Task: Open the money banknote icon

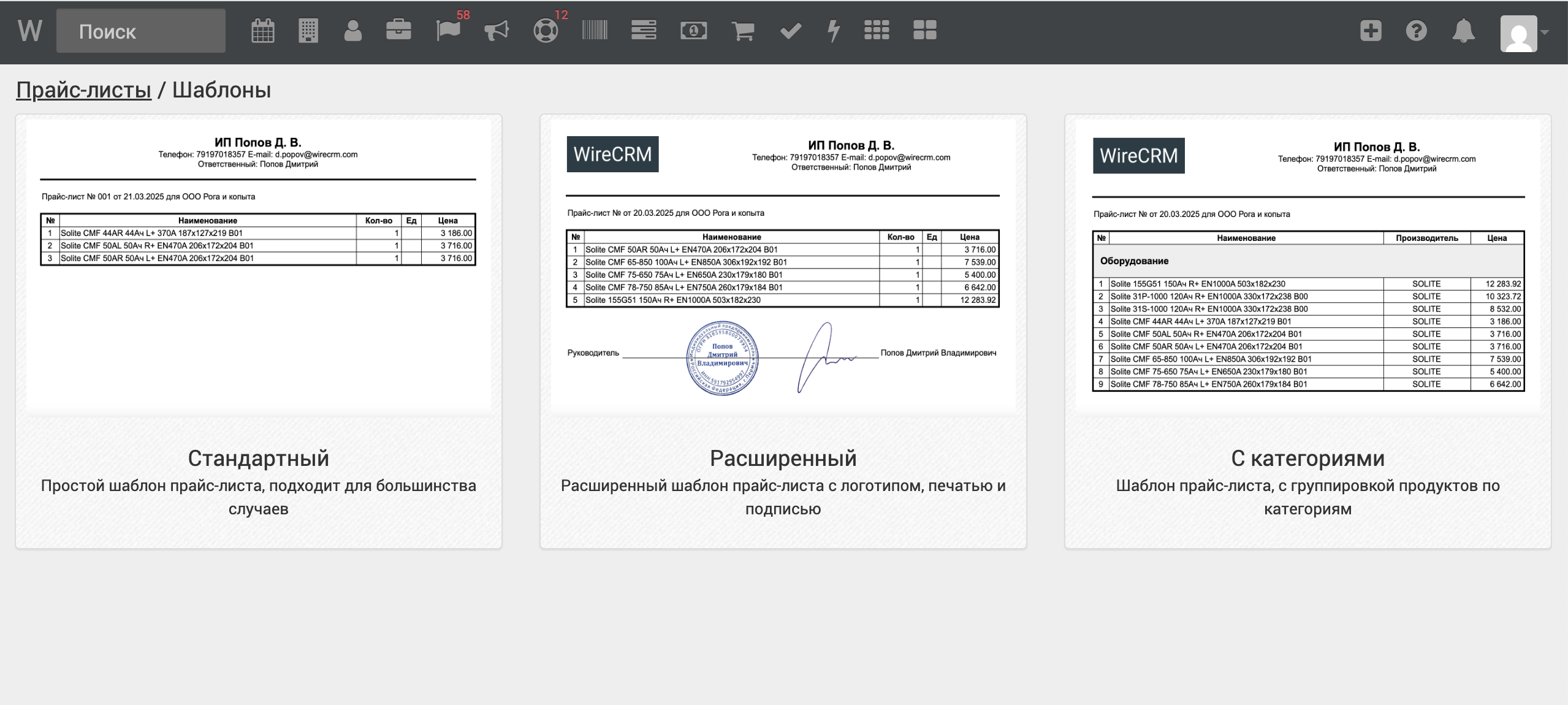Action: tap(693, 31)
